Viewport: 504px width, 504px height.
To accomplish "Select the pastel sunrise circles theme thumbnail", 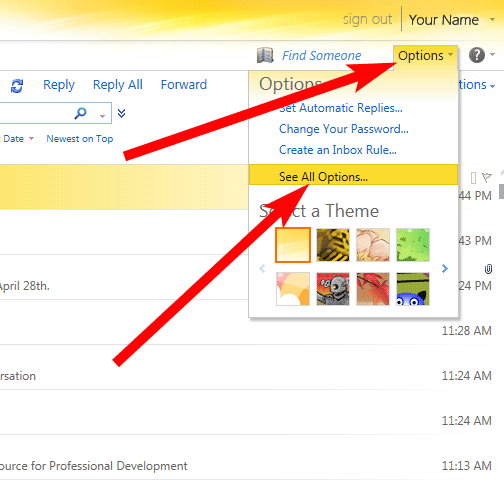I will click(x=293, y=289).
